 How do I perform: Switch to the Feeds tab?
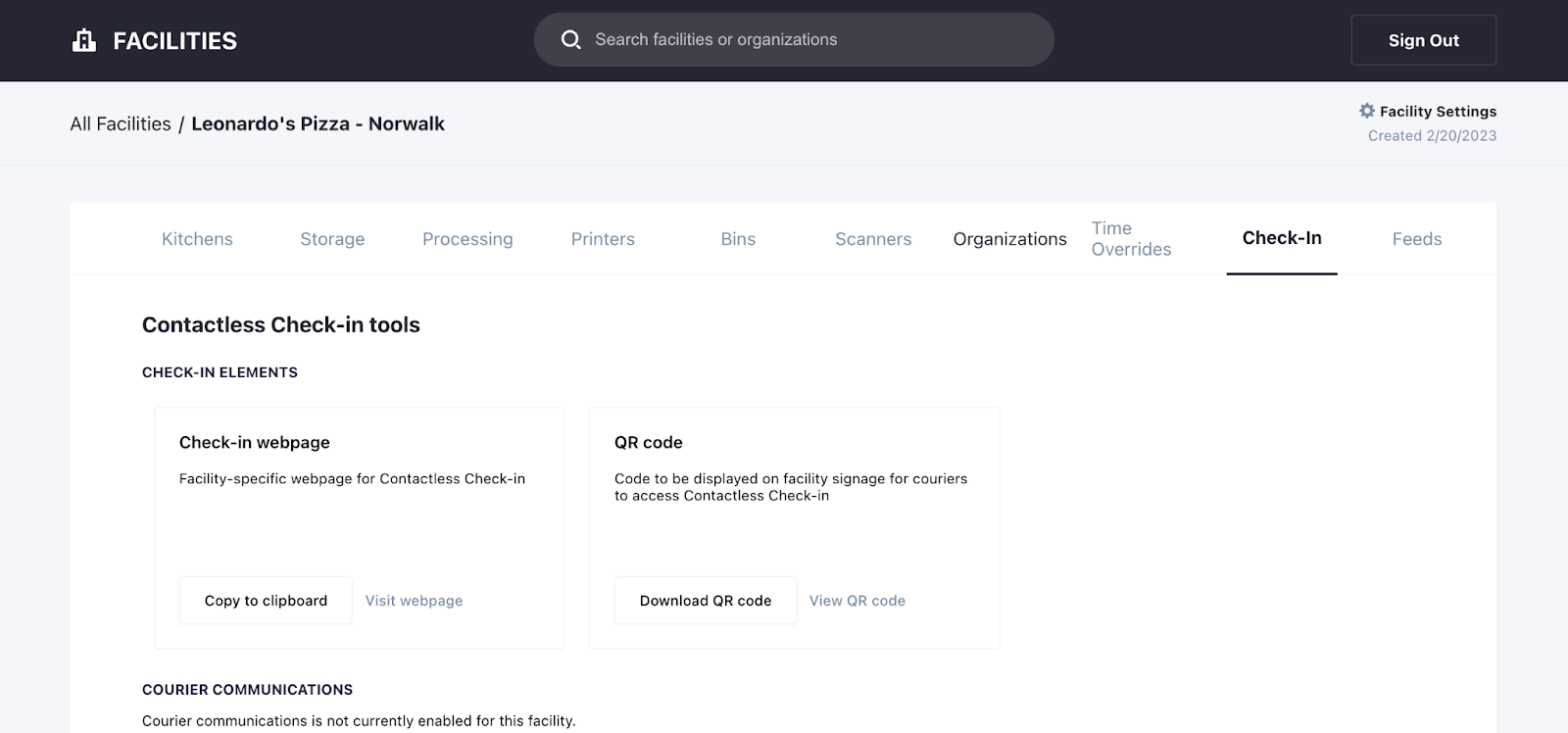pyautogui.click(x=1416, y=239)
